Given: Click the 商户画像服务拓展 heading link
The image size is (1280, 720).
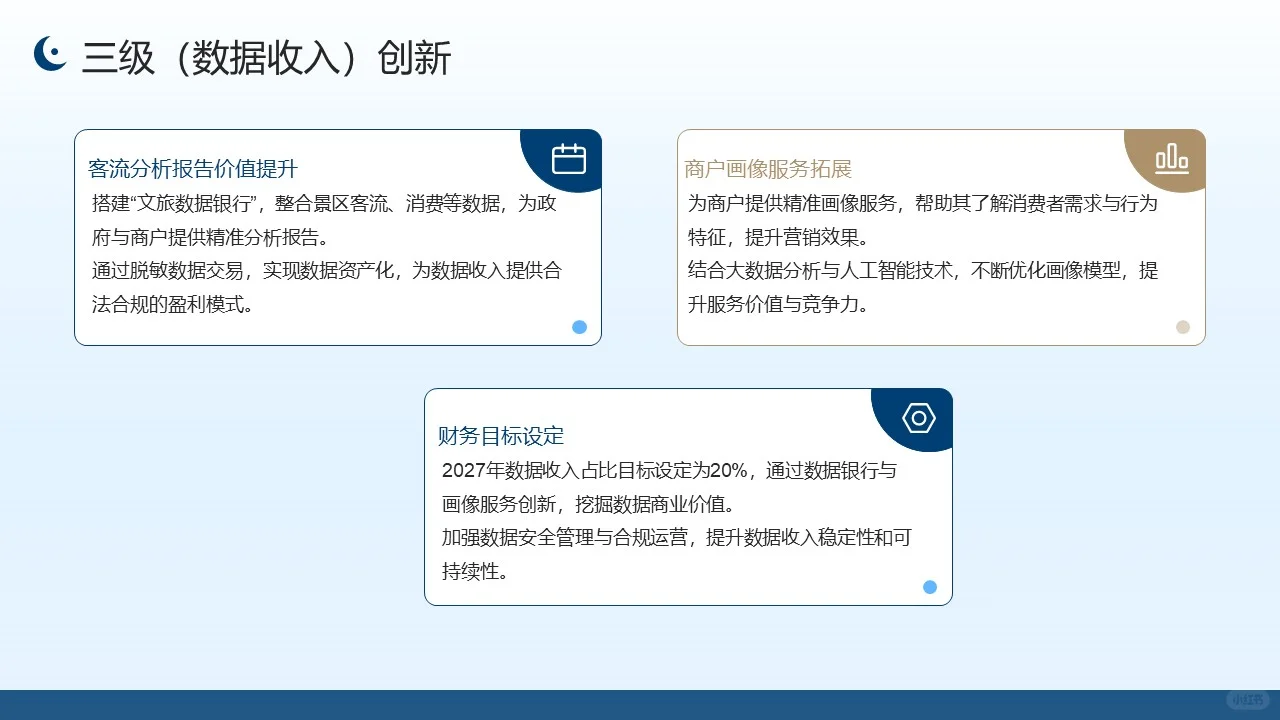Looking at the screenshot, I should tap(767, 168).
